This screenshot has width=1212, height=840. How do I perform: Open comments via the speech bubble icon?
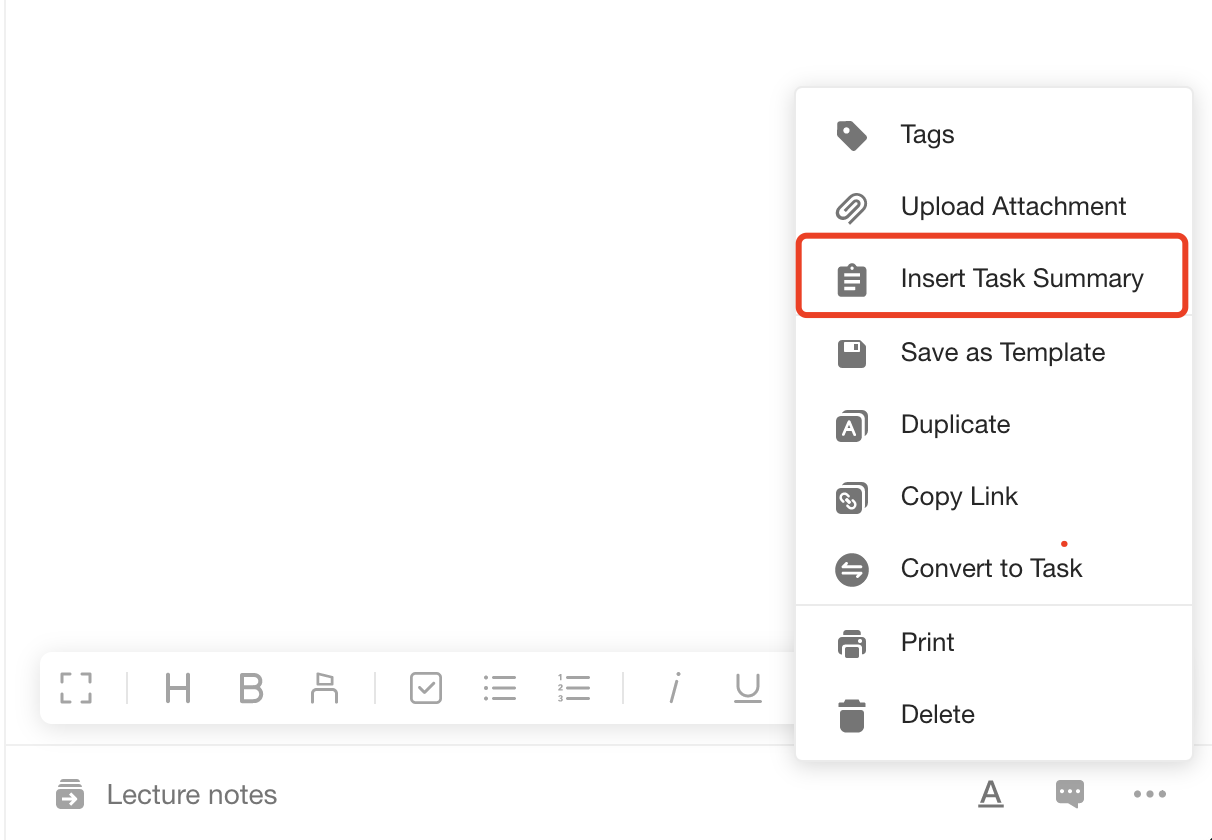point(1069,793)
